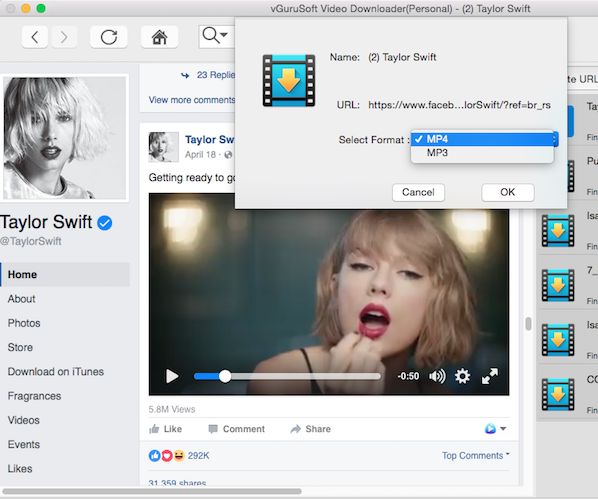
Task: Open the Store section
Action: 20,348
